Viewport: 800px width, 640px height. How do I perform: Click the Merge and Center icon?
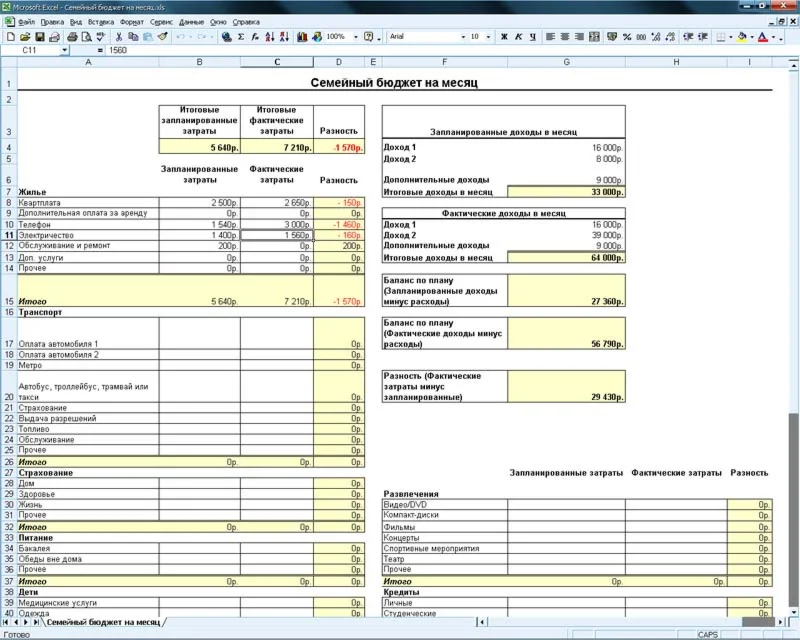(x=594, y=37)
